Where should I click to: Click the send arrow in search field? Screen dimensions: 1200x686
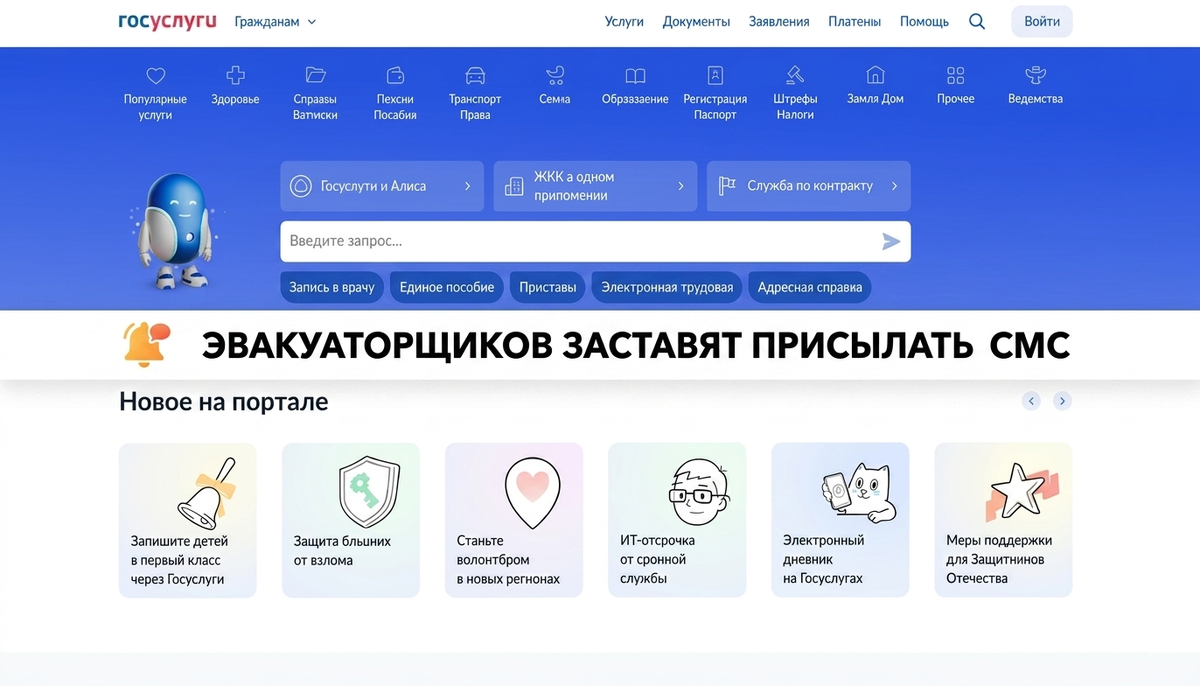pyautogui.click(x=891, y=241)
